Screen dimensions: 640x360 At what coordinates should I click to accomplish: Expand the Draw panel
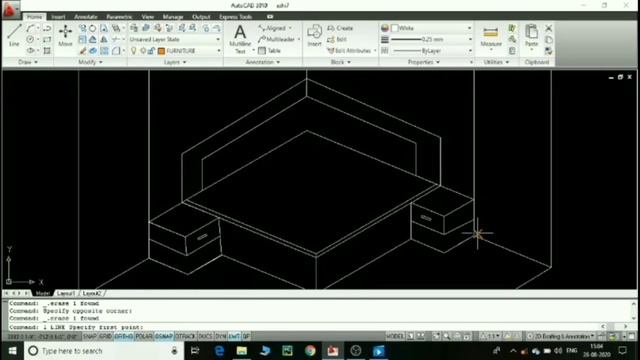(28, 62)
